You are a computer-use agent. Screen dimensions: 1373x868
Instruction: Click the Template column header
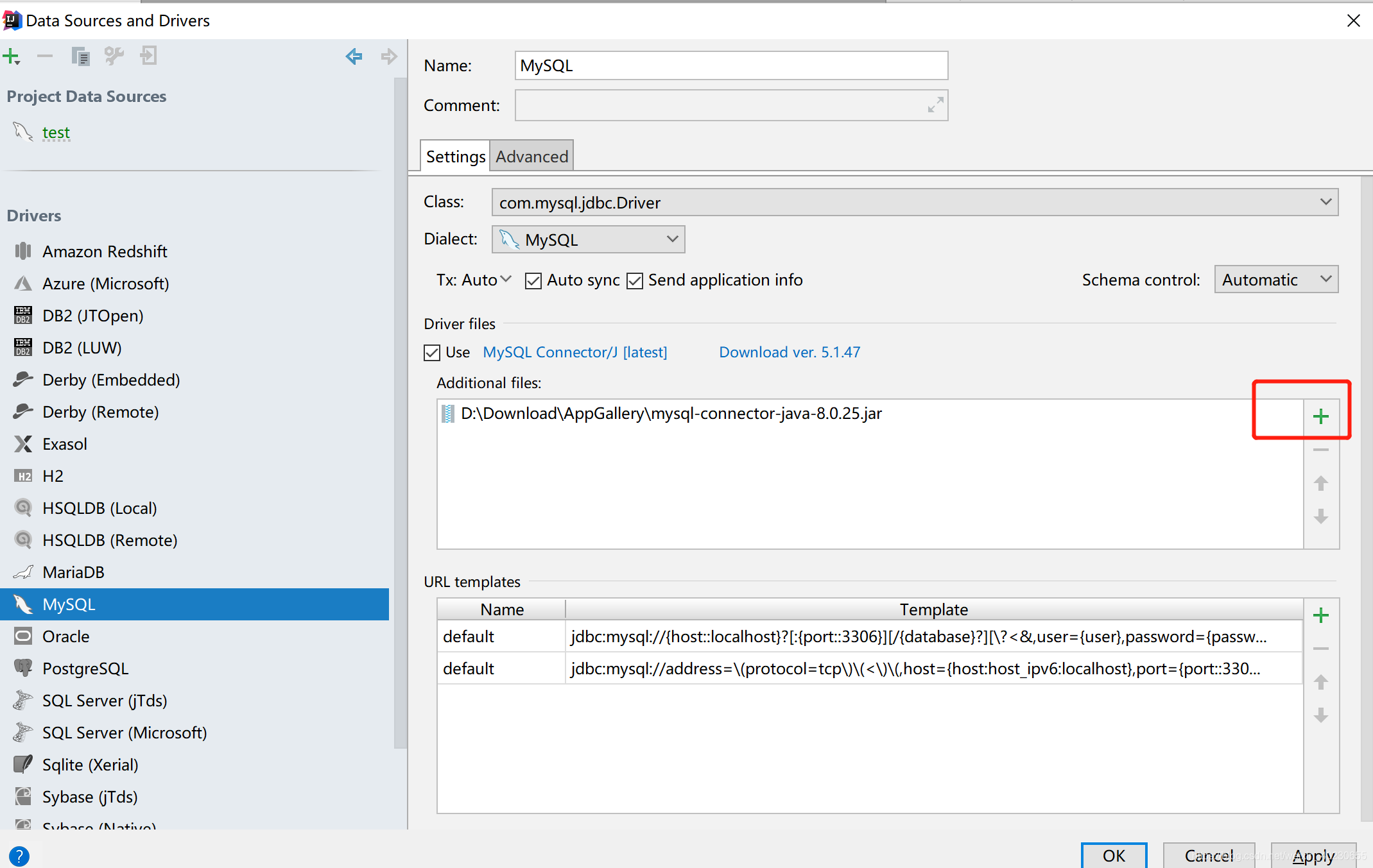(x=934, y=609)
